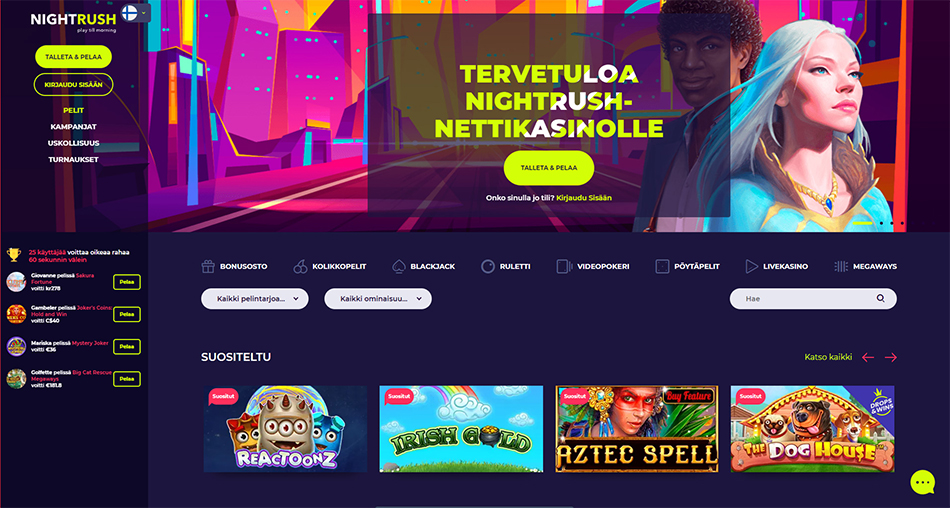Click the search magnifier icon
950x508 pixels.
[880, 298]
